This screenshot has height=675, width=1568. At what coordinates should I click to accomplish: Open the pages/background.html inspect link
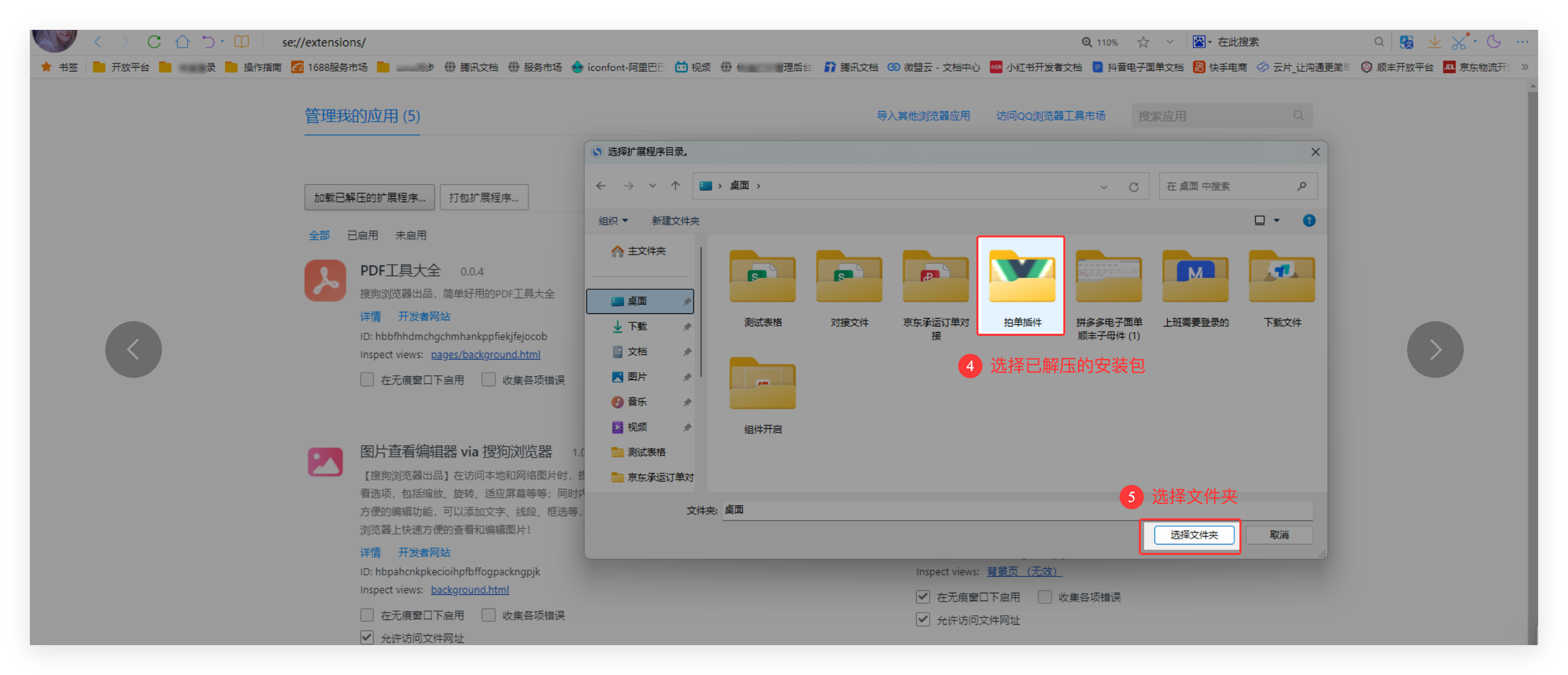point(485,354)
